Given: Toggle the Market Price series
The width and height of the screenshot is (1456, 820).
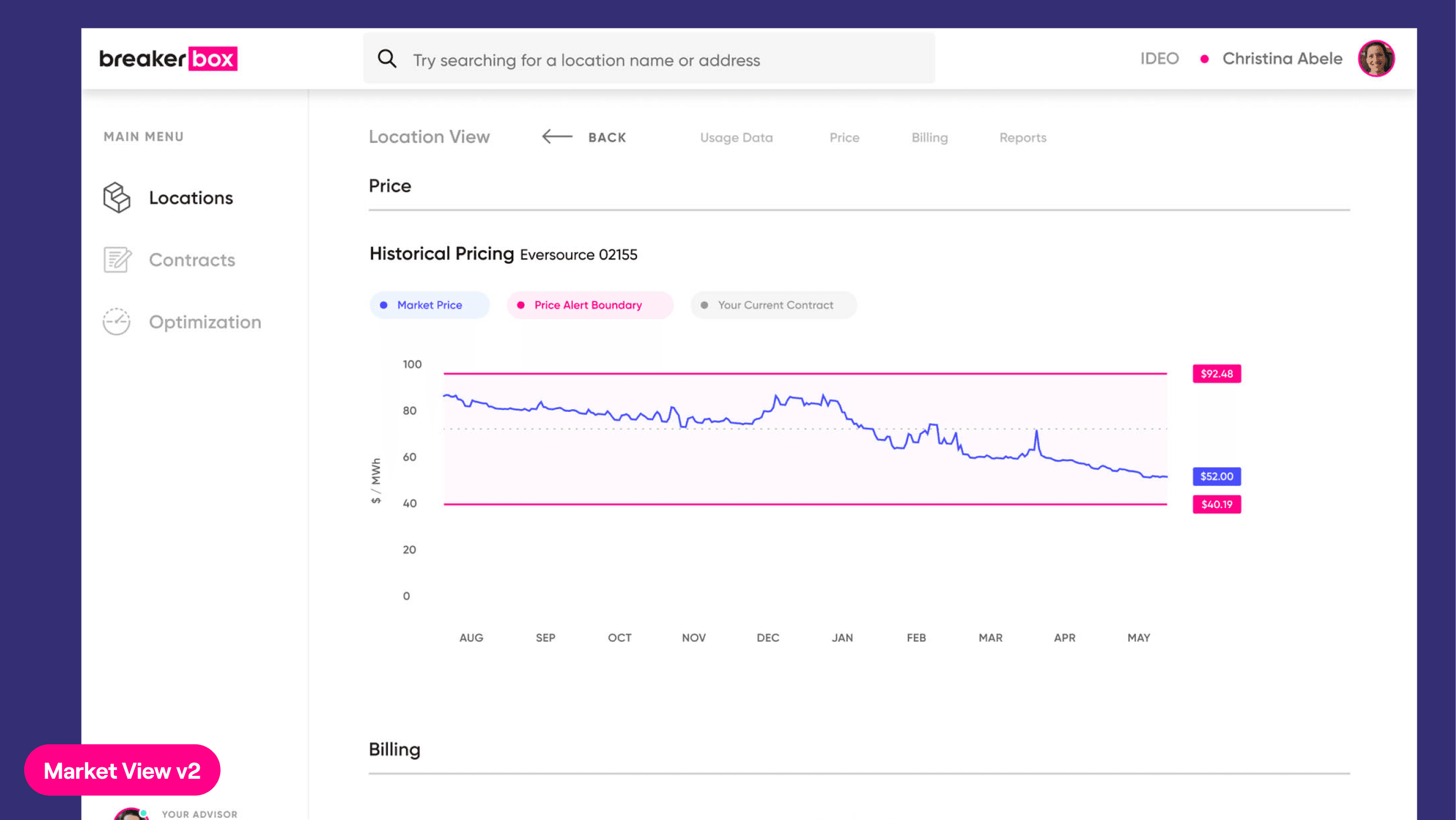Looking at the screenshot, I should coord(430,305).
